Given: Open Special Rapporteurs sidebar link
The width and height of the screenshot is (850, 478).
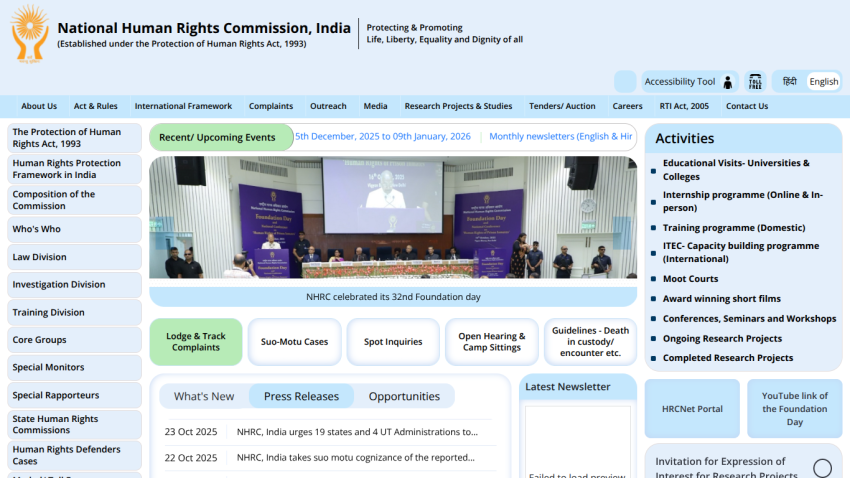Looking at the screenshot, I should [x=74, y=396].
